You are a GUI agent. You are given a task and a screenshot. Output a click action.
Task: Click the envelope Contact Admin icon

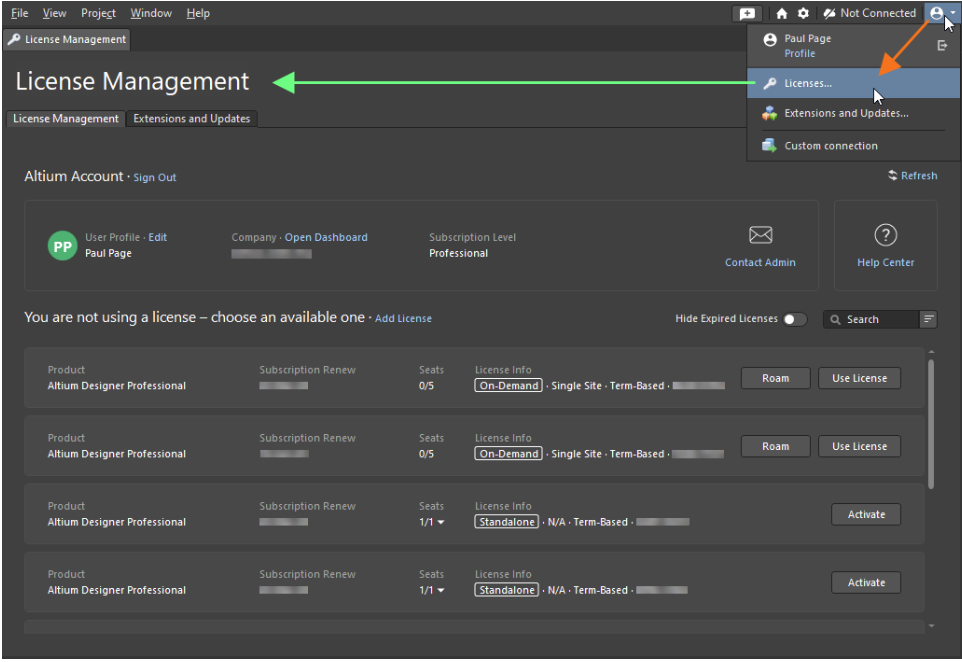pos(761,235)
